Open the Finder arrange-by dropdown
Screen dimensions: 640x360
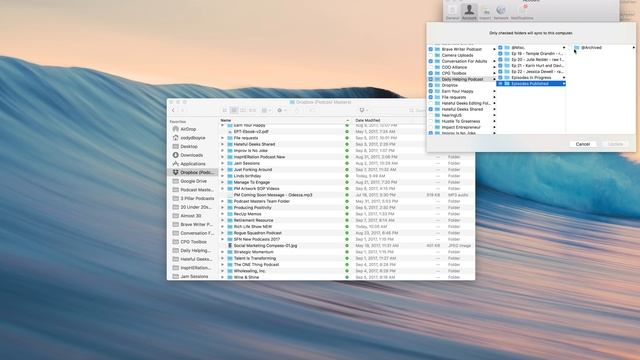(x=266, y=110)
